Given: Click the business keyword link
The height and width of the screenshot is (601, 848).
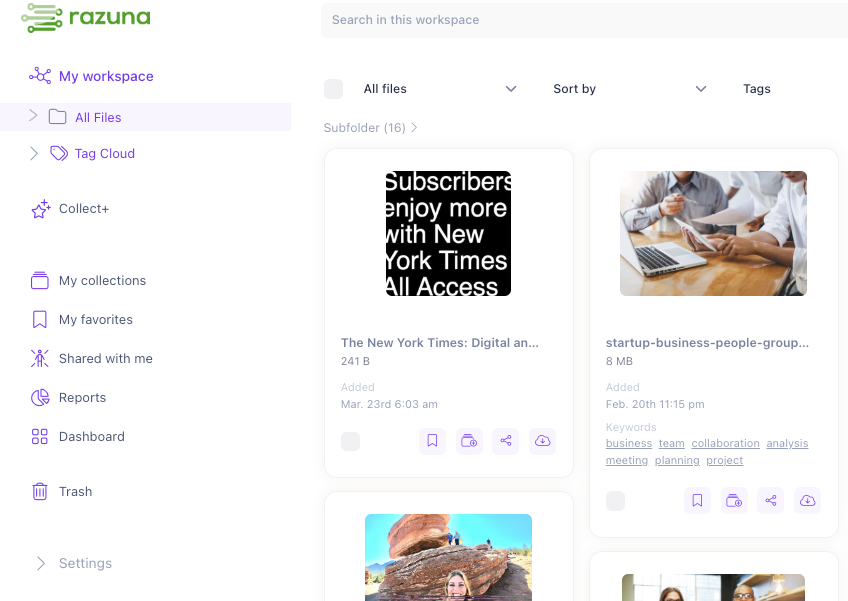Looking at the screenshot, I should tap(628, 443).
